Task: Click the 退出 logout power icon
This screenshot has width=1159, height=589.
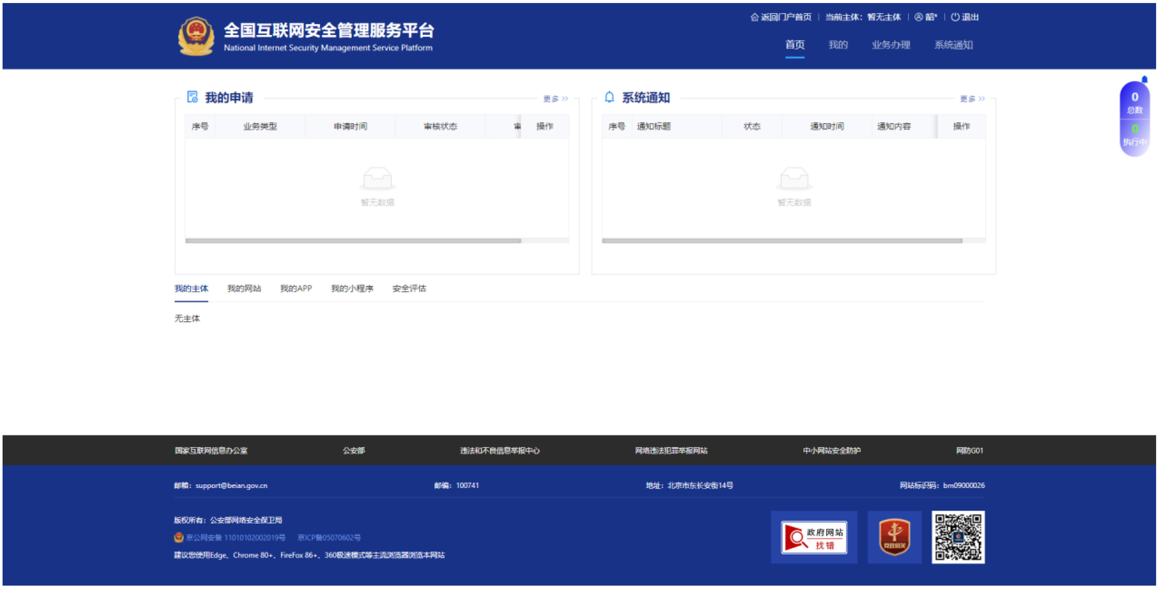Action: 955,17
